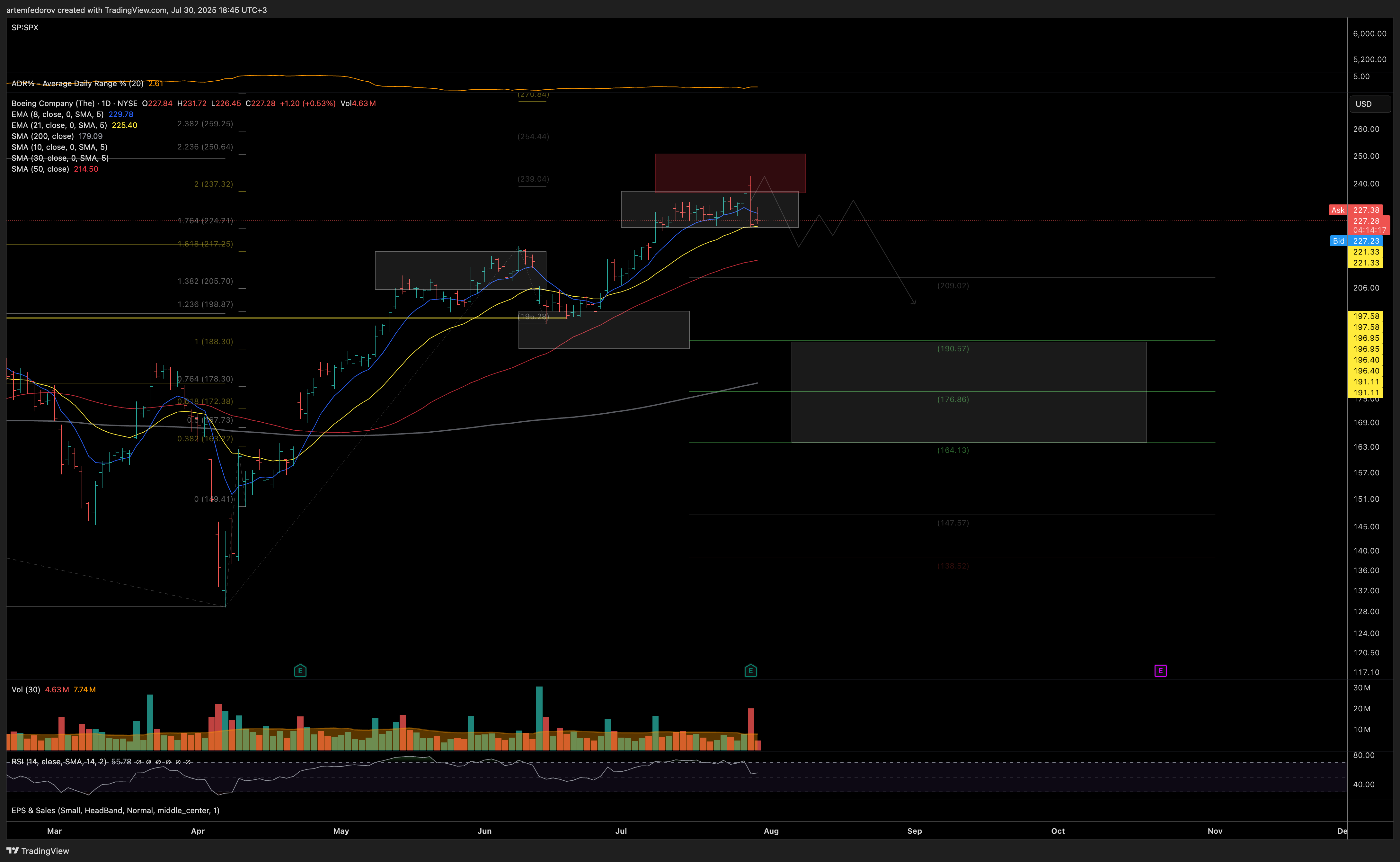This screenshot has width=1400, height=862.
Task: Select the SMA (30, close) indicator legend
Action: pyautogui.click(x=60, y=158)
